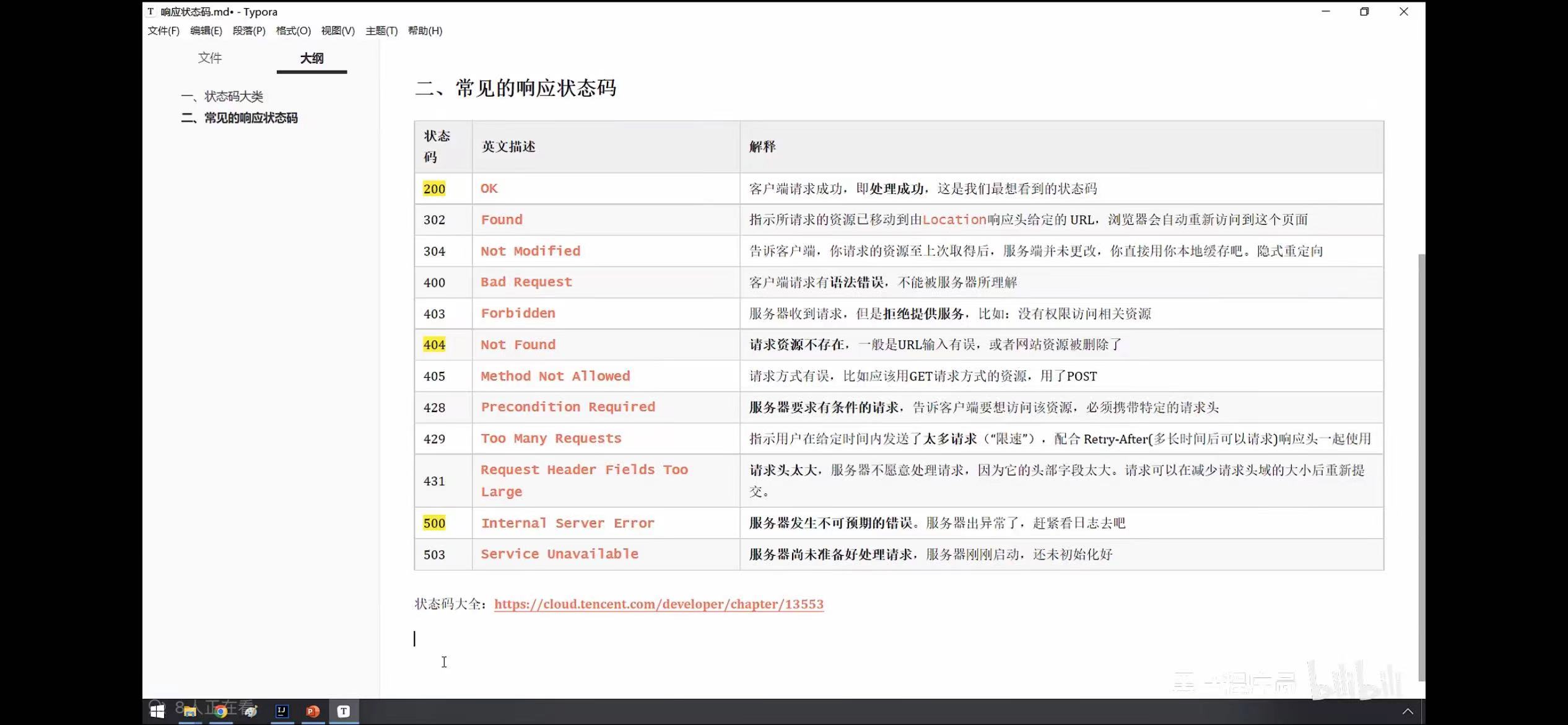Switch to Chrome in the taskbar
The image size is (1568, 725).
pyautogui.click(x=220, y=711)
